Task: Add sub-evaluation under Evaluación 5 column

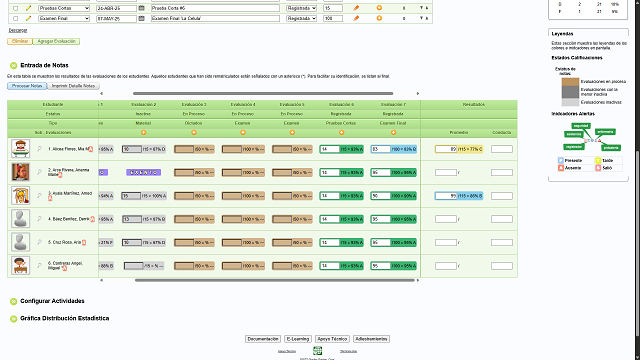Action: point(292,133)
